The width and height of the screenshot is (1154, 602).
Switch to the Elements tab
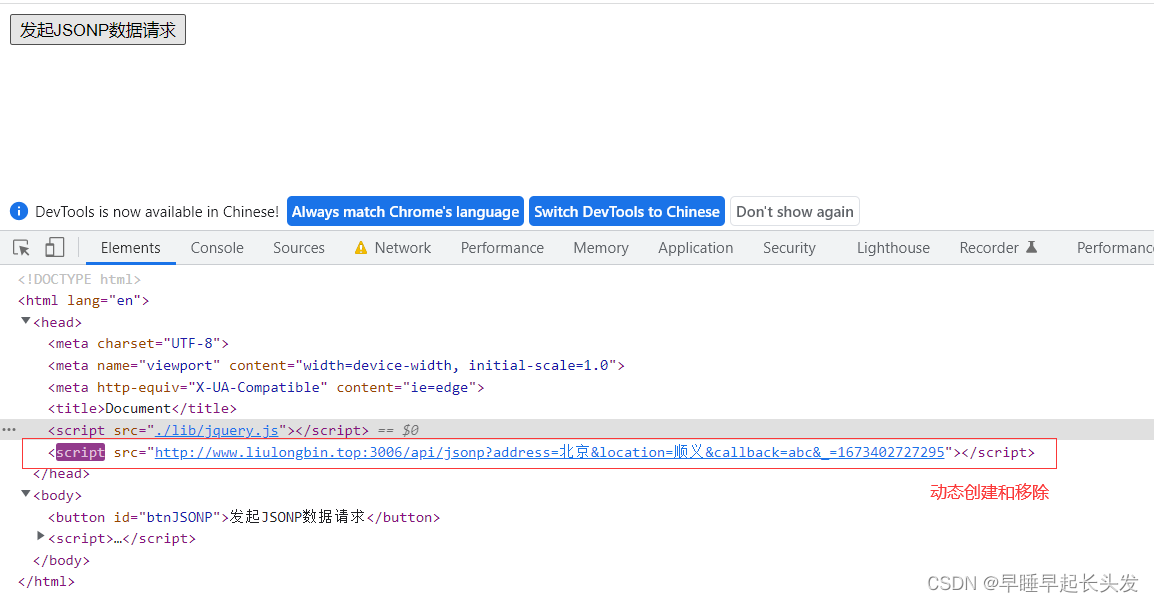pos(130,248)
